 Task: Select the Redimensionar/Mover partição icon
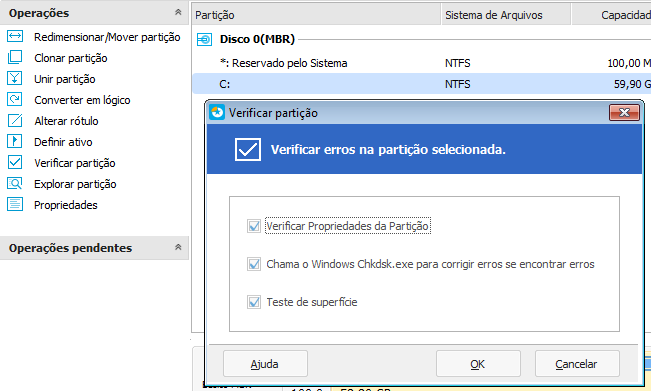[x=15, y=37]
